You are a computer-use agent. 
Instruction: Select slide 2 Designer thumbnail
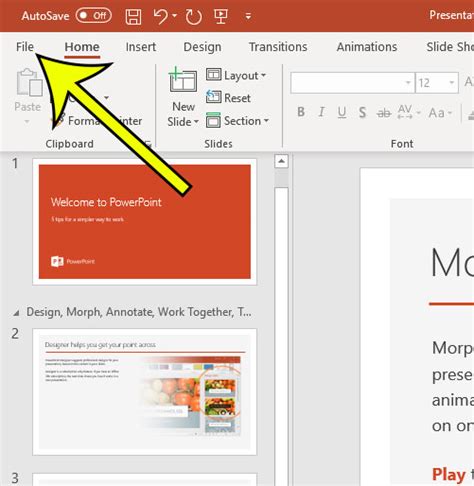click(x=145, y=392)
